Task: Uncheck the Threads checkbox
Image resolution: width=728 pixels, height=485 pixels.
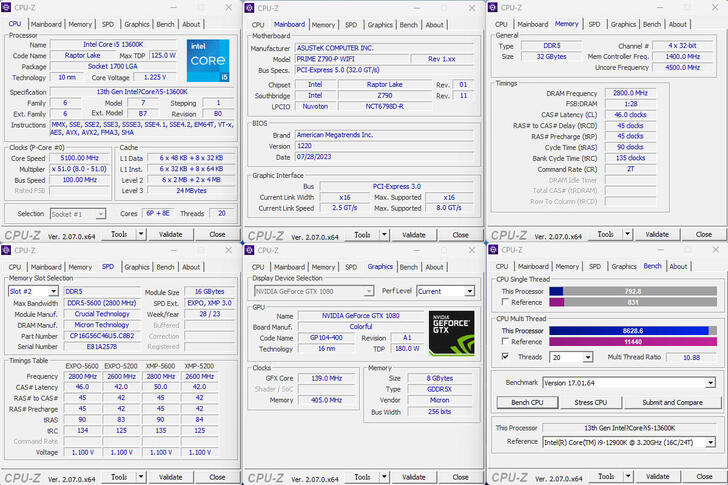Action: [503, 356]
